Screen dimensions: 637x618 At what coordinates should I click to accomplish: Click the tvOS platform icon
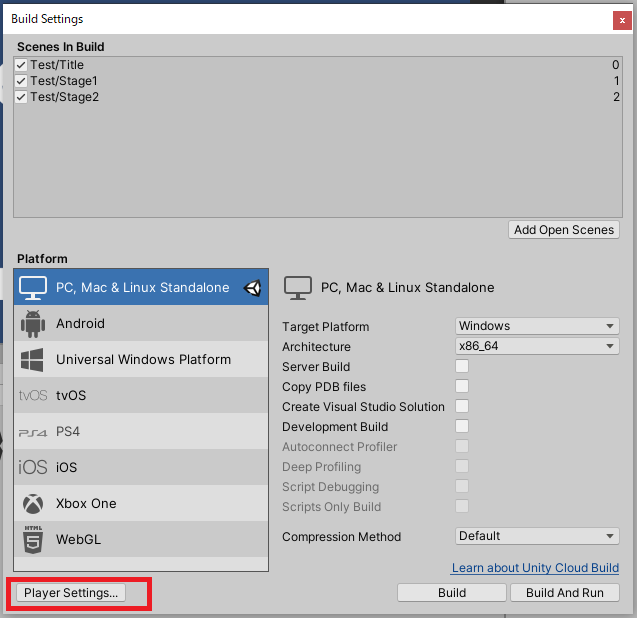33,395
